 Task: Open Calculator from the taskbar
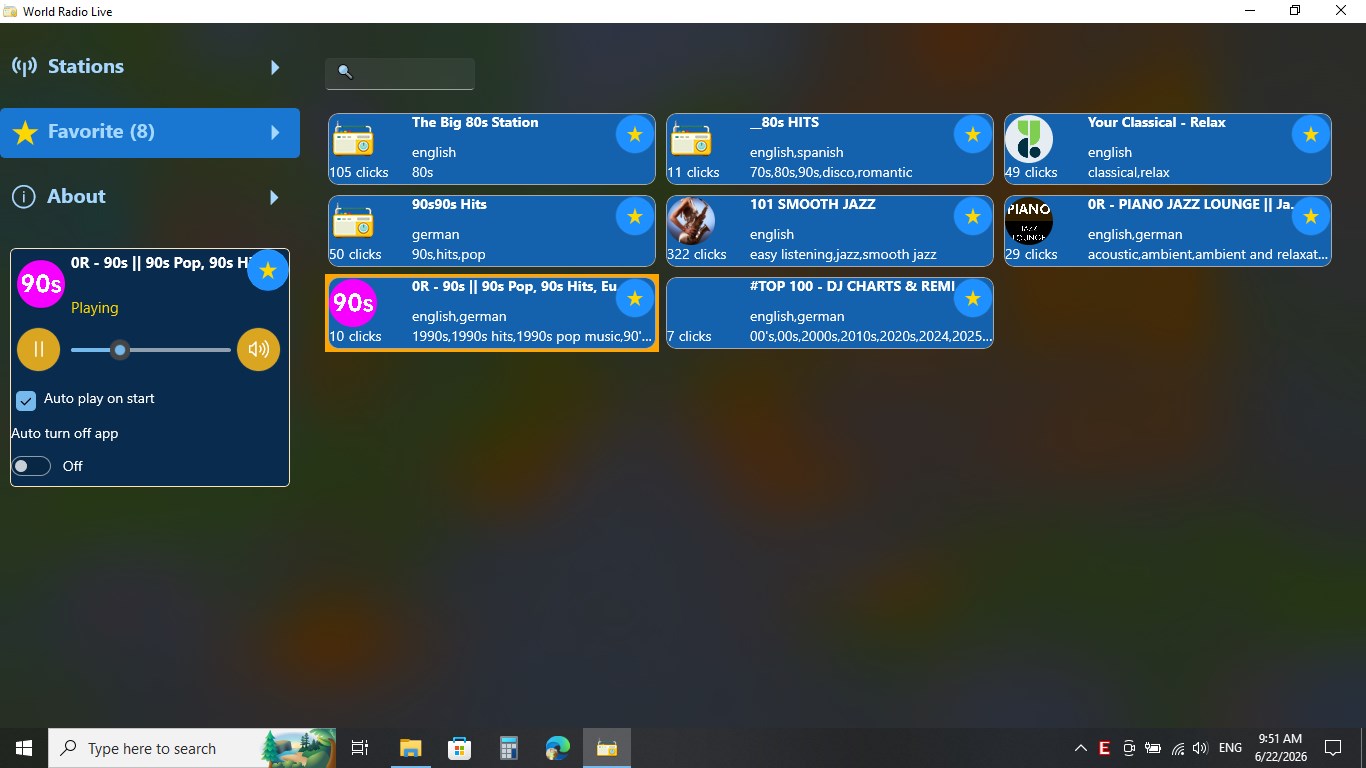508,748
